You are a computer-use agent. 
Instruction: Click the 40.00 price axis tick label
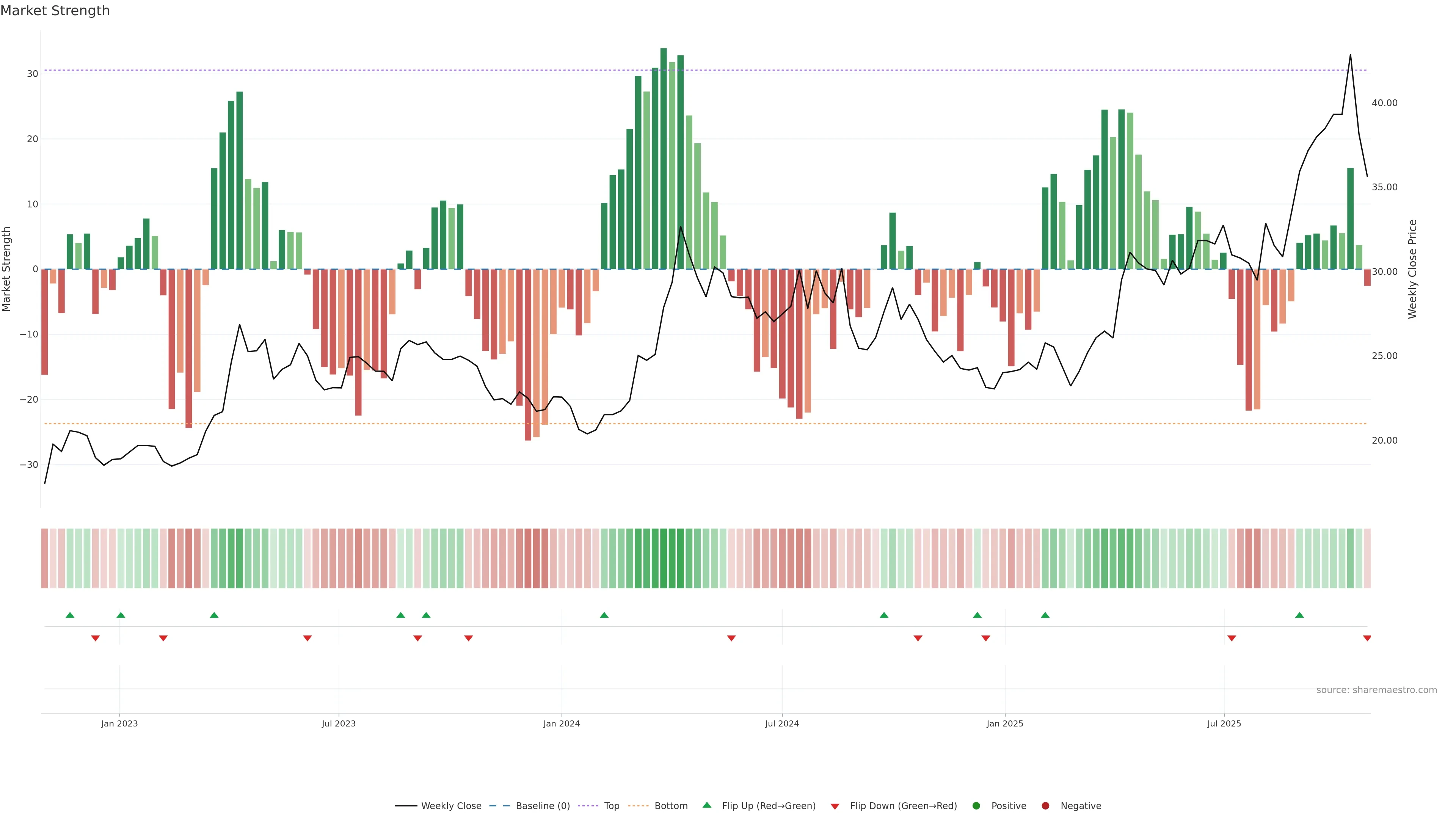[1384, 103]
